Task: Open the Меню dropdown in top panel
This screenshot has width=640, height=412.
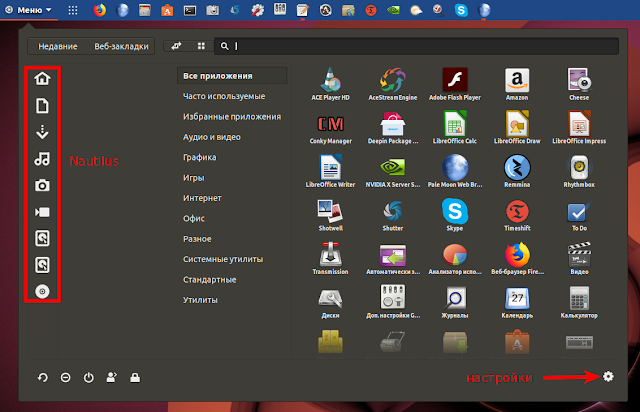Action: click(29, 10)
